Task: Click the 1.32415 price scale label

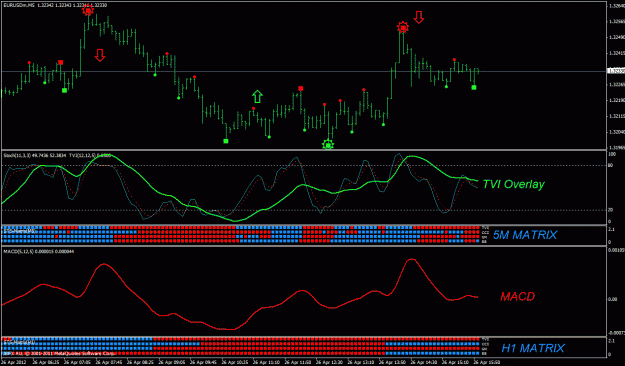Action: pyautogui.click(x=616, y=53)
